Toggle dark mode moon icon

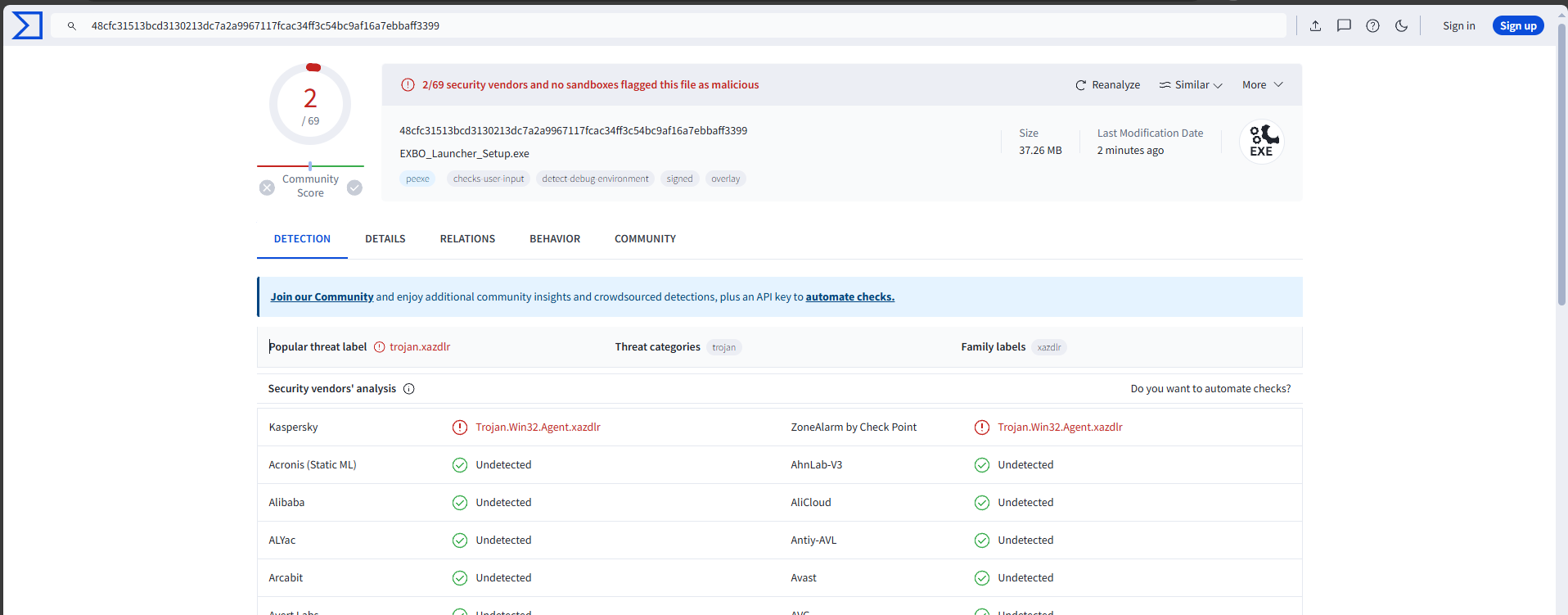[x=1401, y=25]
